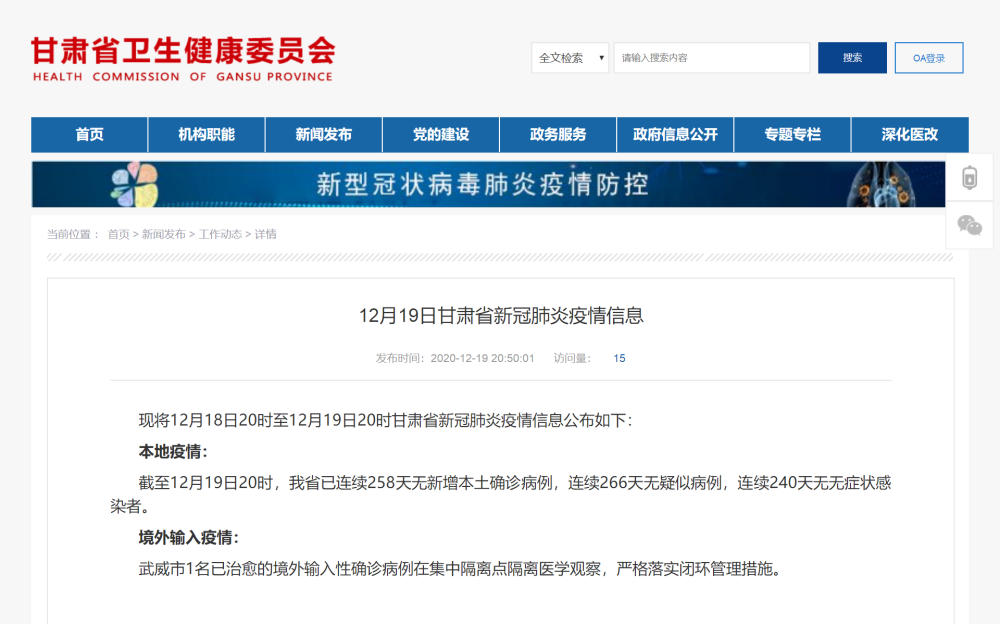Click the OA登录 login button
This screenshot has width=1000, height=624.
928,58
